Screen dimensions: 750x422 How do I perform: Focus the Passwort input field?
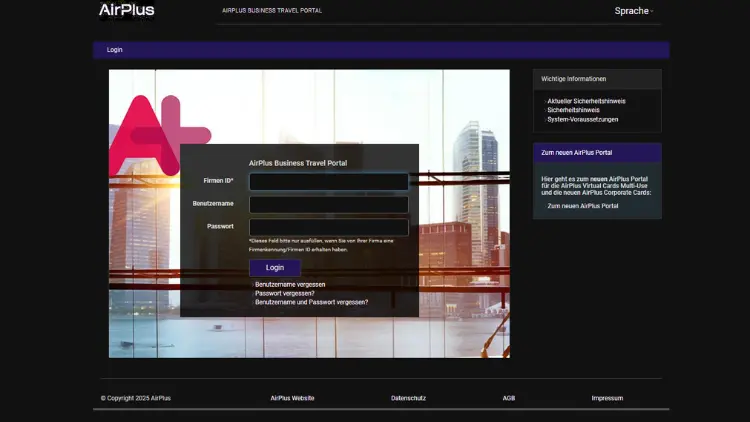click(x=329, y=227)
